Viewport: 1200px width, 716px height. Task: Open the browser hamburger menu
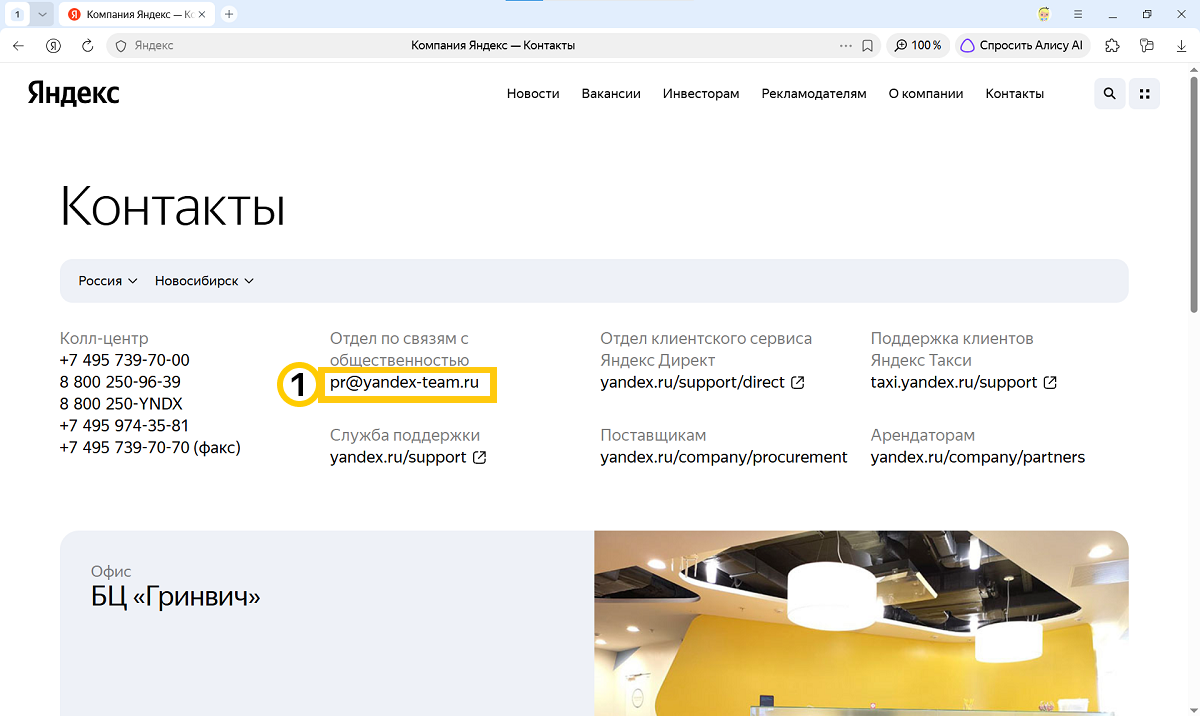click(x=1078, y=14)
